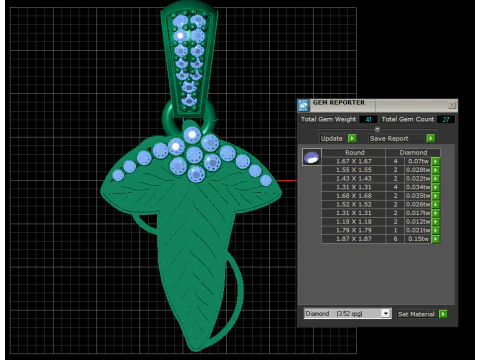
Task: Click green arrow in 1.79 X 1.79 row
Action: [436, 230]
